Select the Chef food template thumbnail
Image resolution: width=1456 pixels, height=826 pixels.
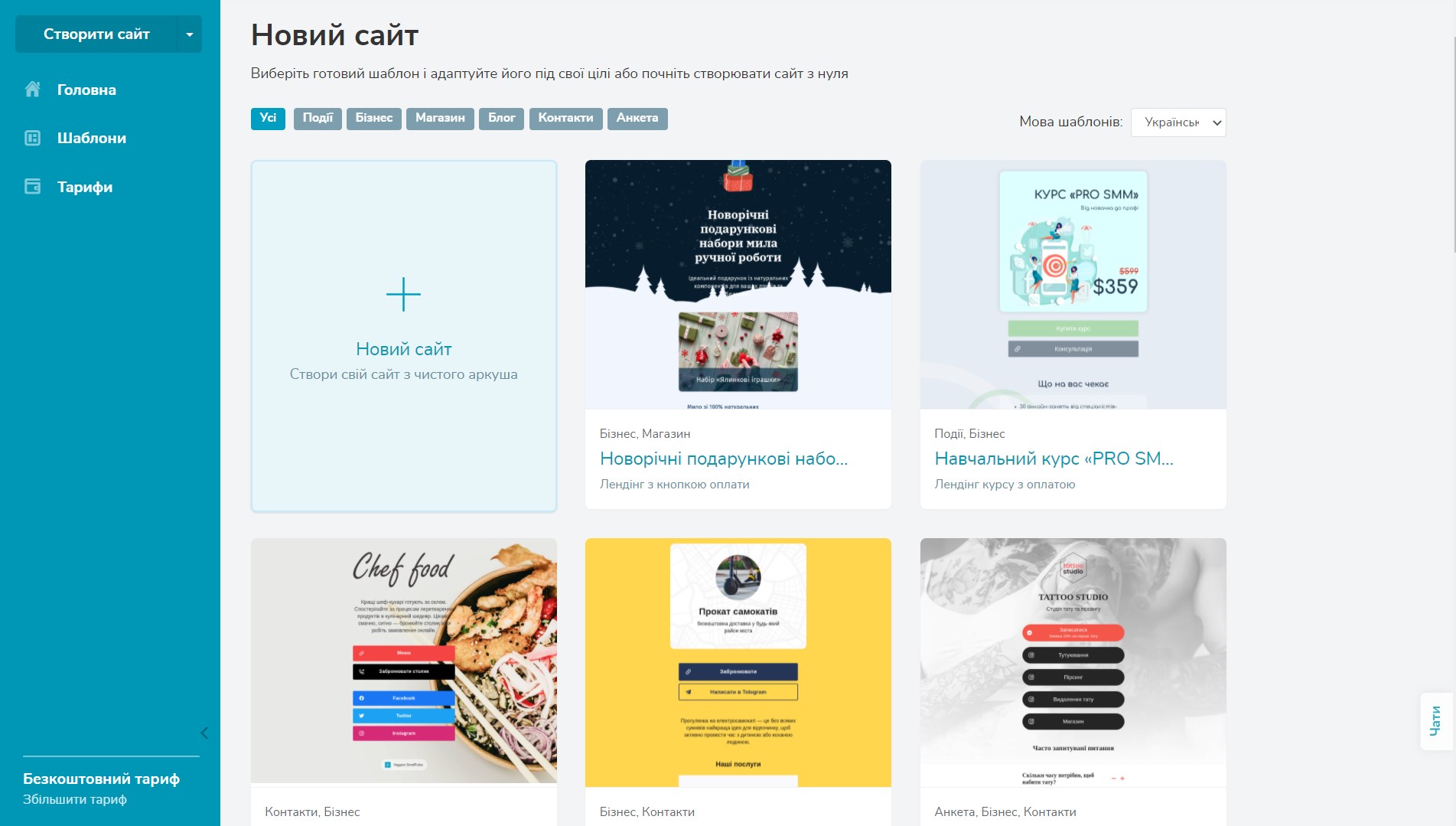[404, 661]
